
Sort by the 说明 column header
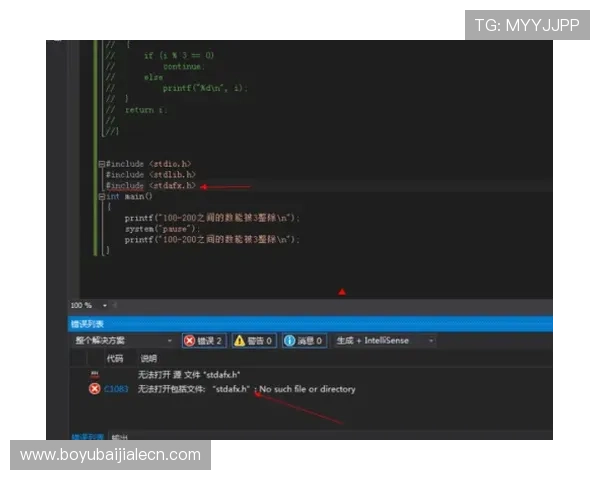click(x=148, y=358)
